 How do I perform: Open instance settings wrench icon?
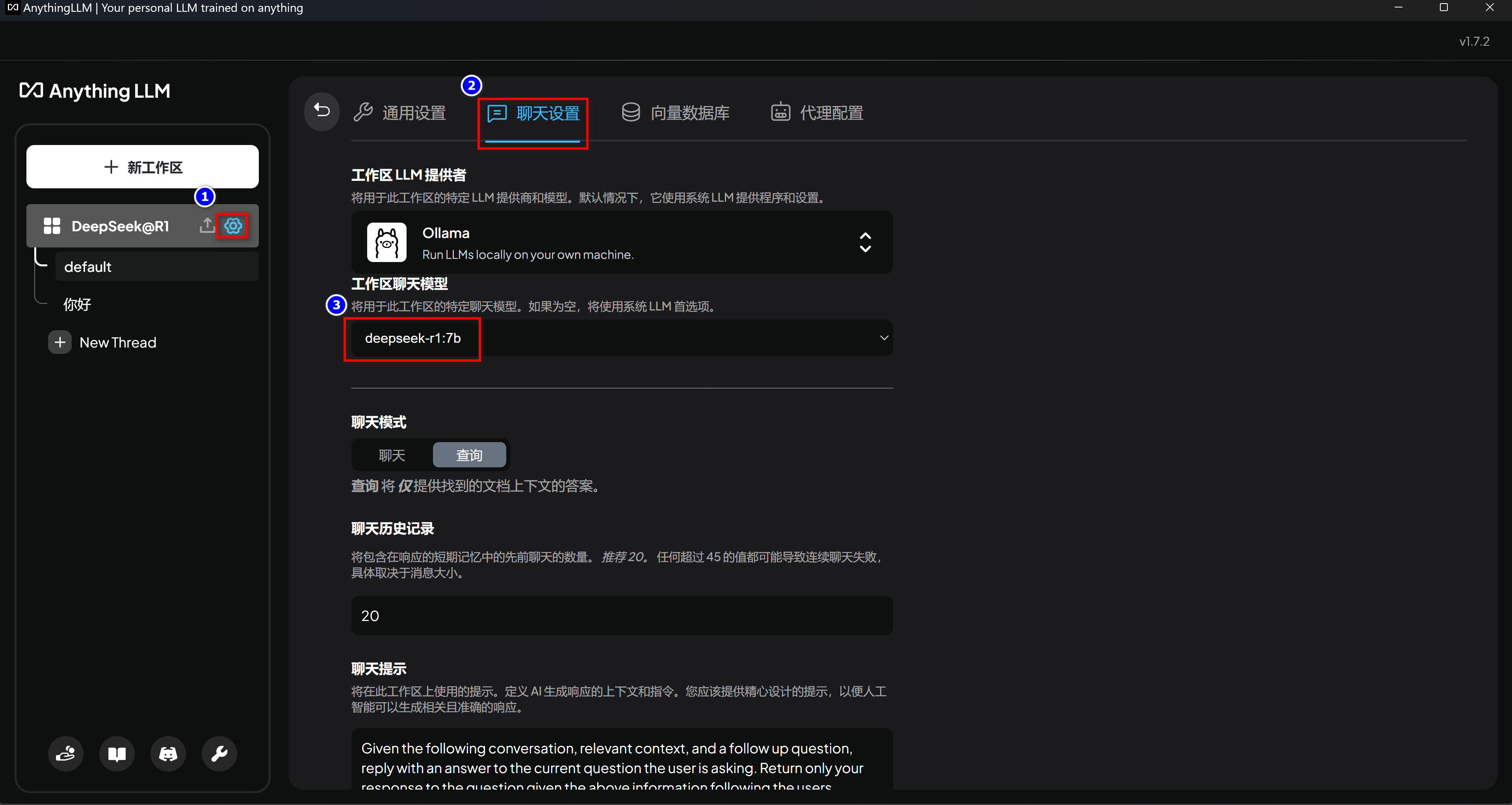click(x=219, y=753)
